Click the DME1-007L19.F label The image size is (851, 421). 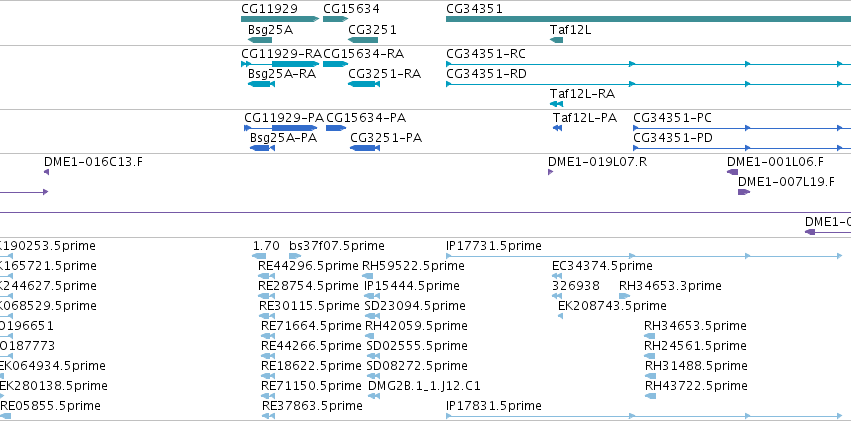[x=786, y=182]
